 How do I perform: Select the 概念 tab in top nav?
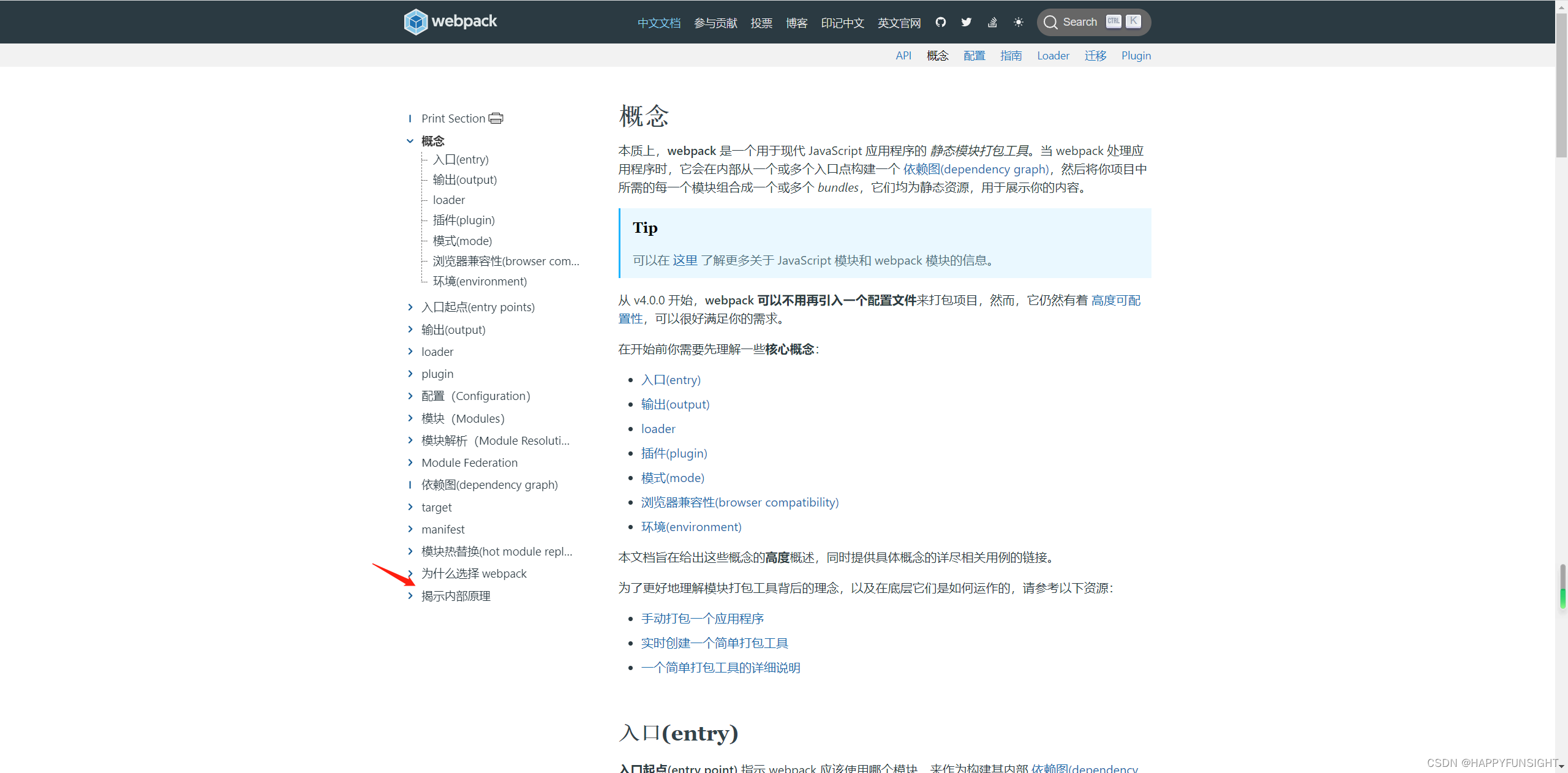pyautogui.click(x=939, y=55)
